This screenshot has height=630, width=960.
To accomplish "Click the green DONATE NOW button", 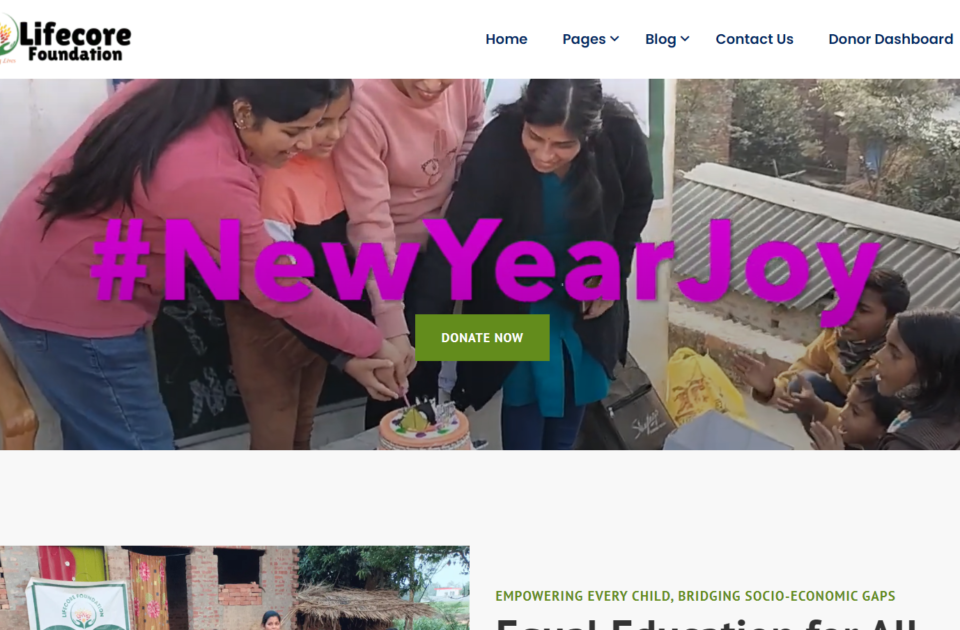I will 482,337.
